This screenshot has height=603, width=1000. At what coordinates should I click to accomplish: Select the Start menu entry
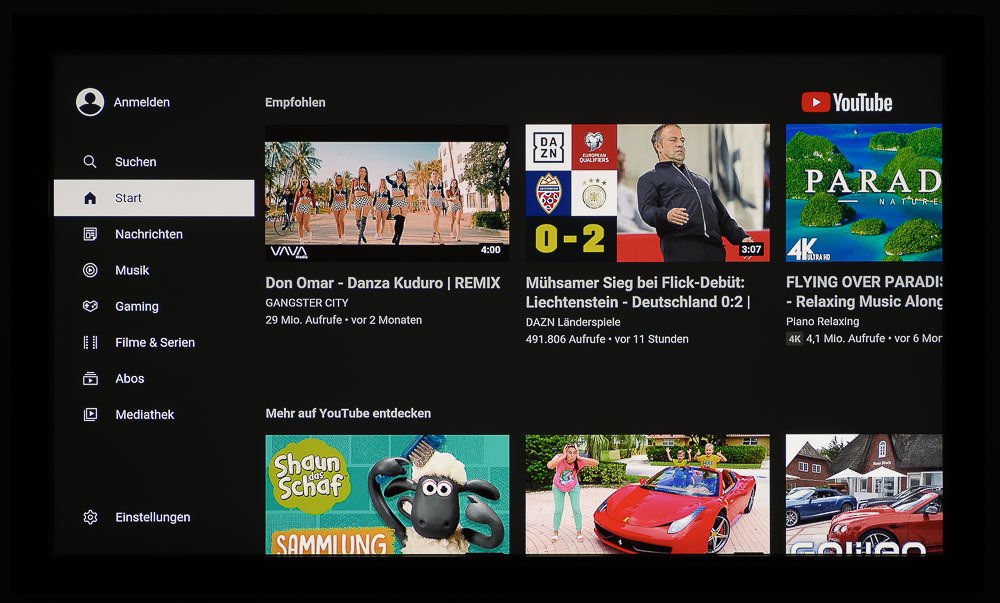click(x=154, y=198)
